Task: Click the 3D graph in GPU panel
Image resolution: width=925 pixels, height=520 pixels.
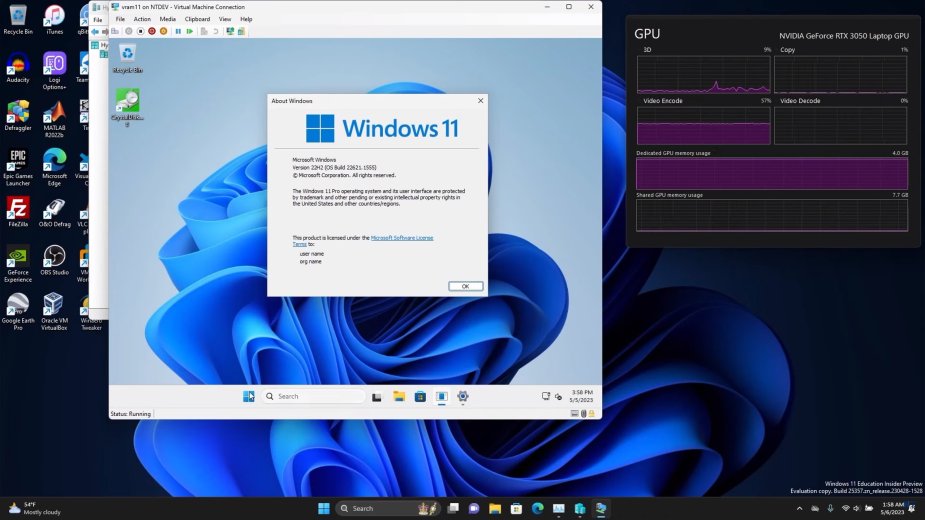Action: point(703,74)
